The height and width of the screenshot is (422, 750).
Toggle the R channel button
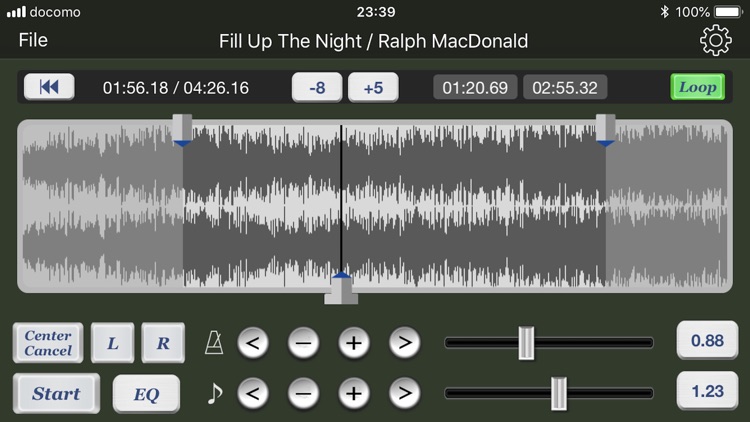[x=163, y=343]
